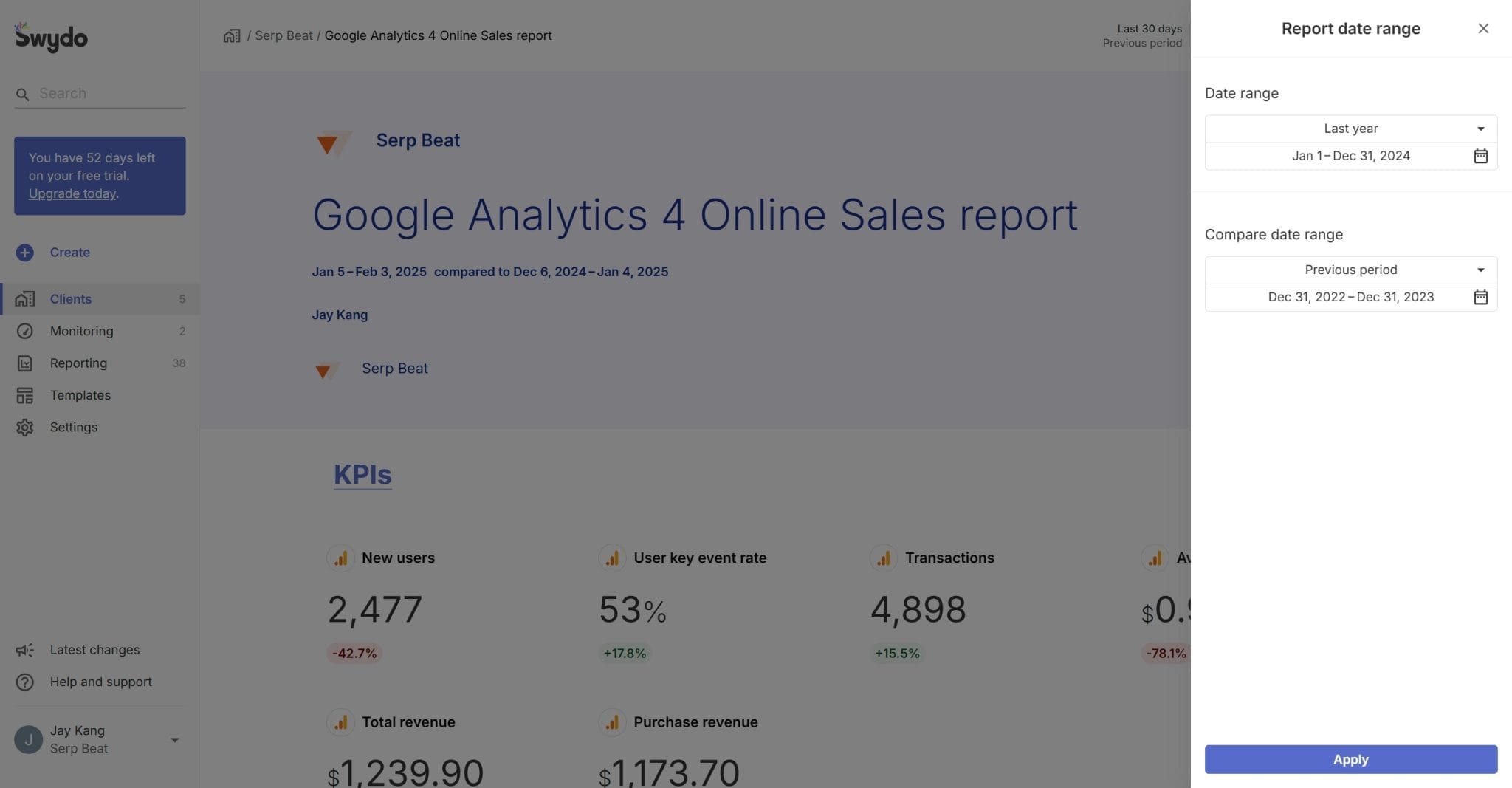Navigate to Serp Beat via breadcrumb
This screenshot has width=1512, height=788.
click(x=284, y=35)
